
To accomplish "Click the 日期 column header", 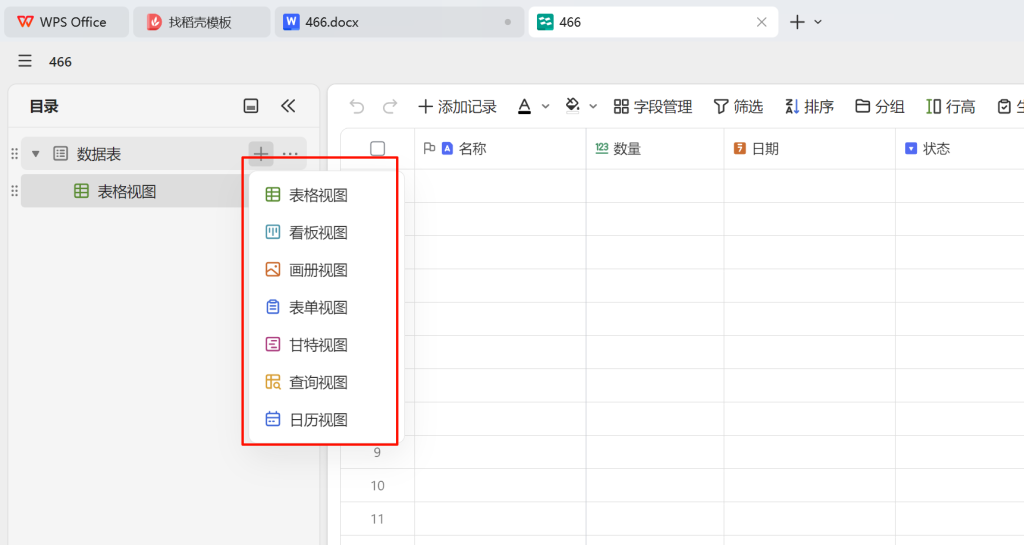I will pyautogui.click(x=810, y=149).
